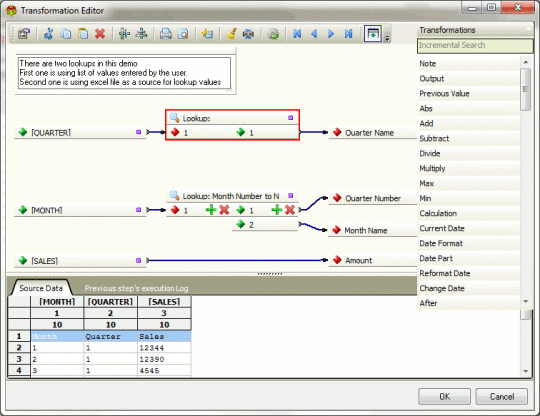Image resolution: width=540 pixels, height=416 pixels.
Task: Select the Source Data tab
Action: (x=41, y=288)
